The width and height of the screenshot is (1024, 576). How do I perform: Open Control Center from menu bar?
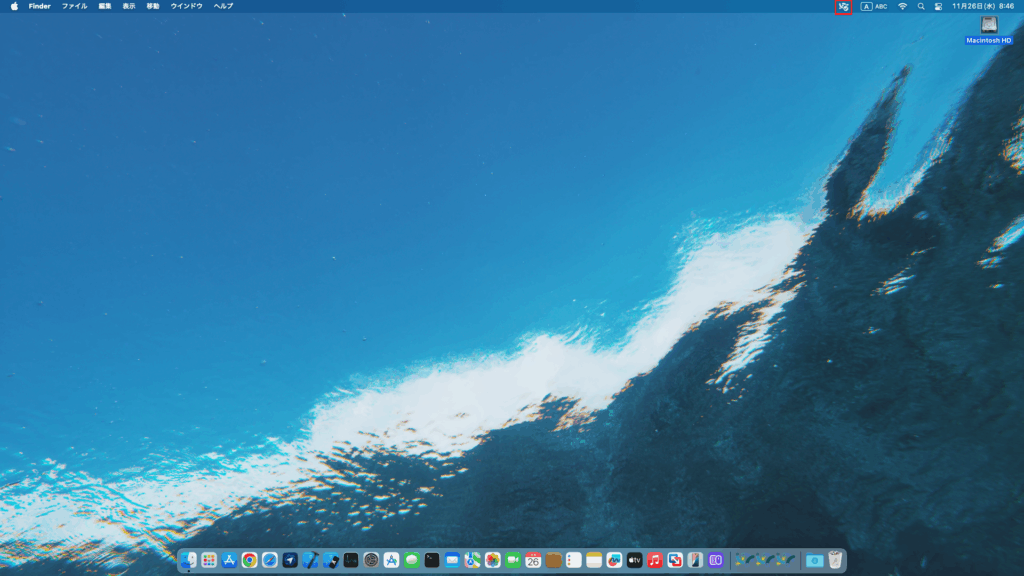[x=938, y=6]
